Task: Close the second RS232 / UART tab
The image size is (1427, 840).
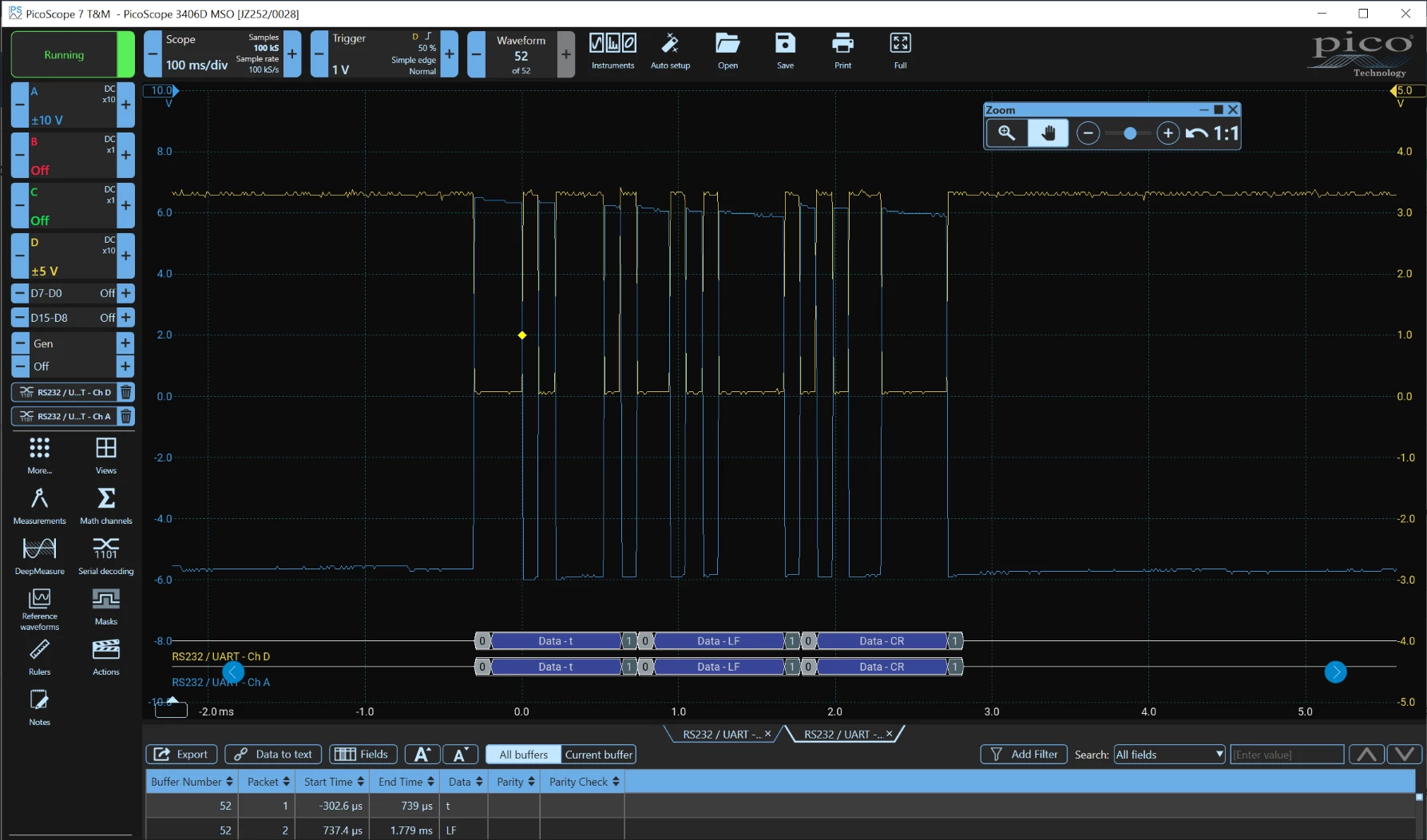Action: click(889, 734)
